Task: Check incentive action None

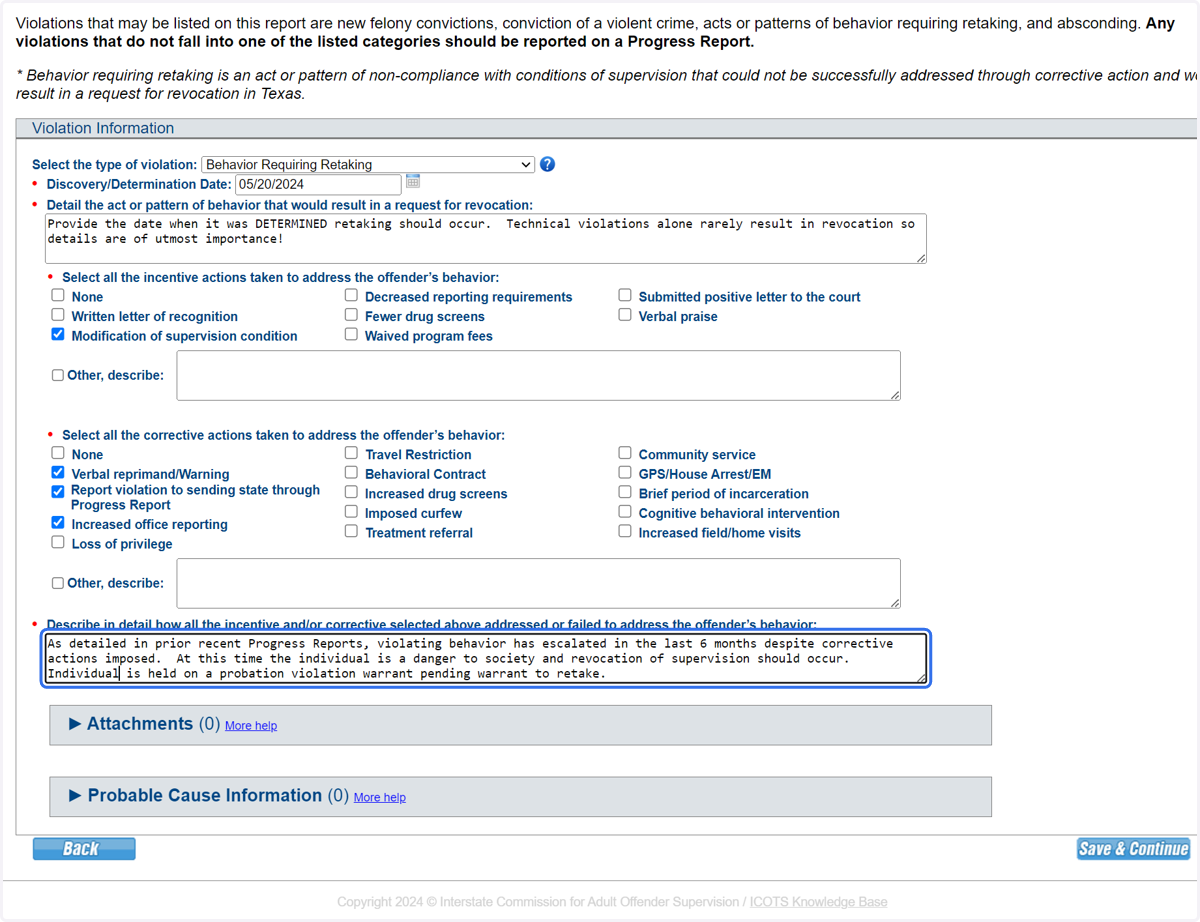Action: pyautogui.click(x=58, y=295)
